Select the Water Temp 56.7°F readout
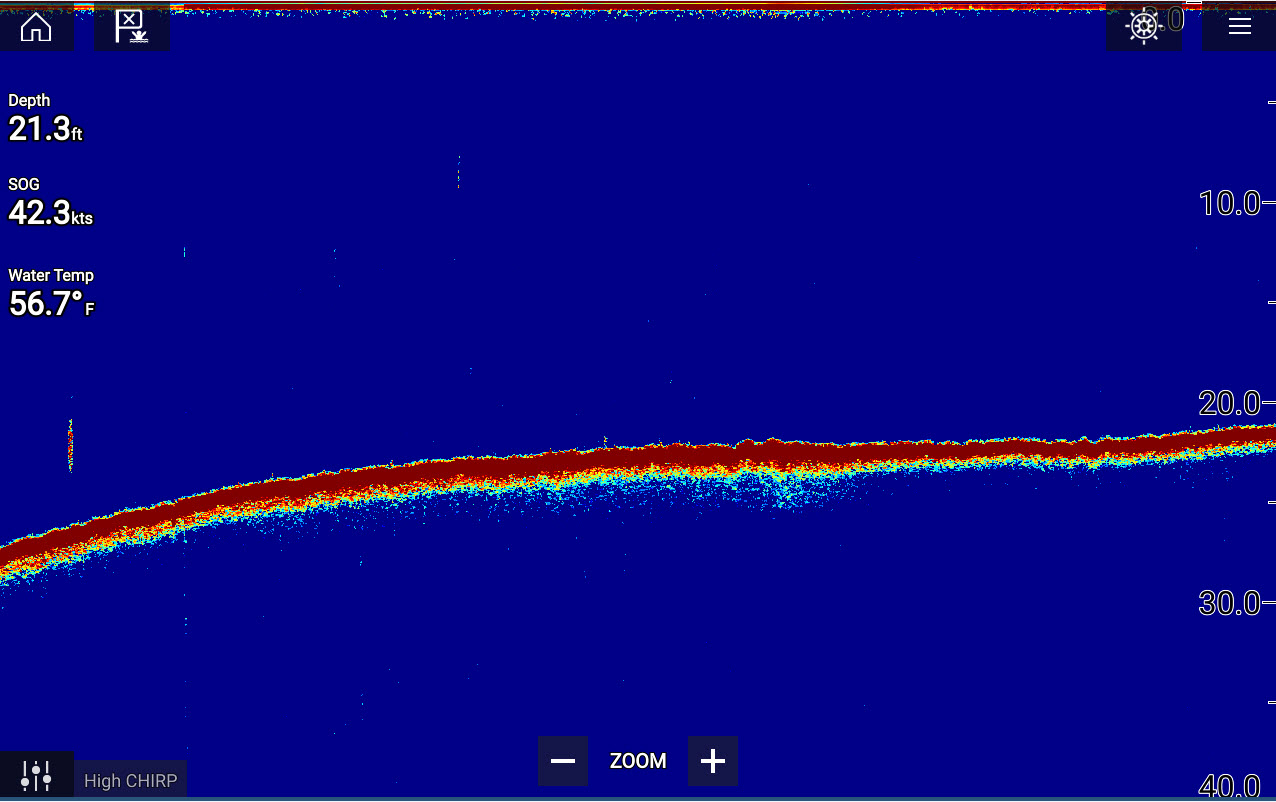1276x802 pixels. pyautogui.click(x=51, y=293)
